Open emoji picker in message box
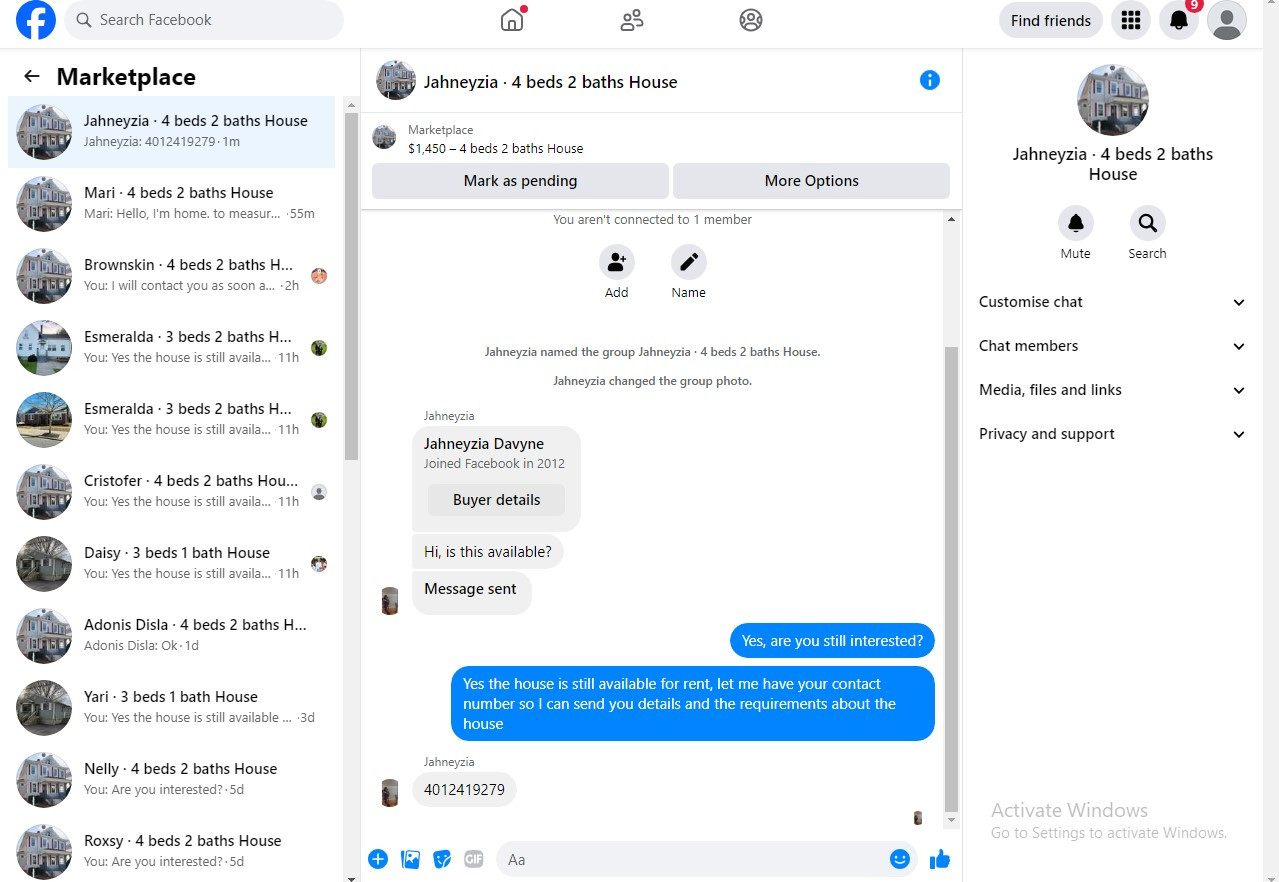 900,859
